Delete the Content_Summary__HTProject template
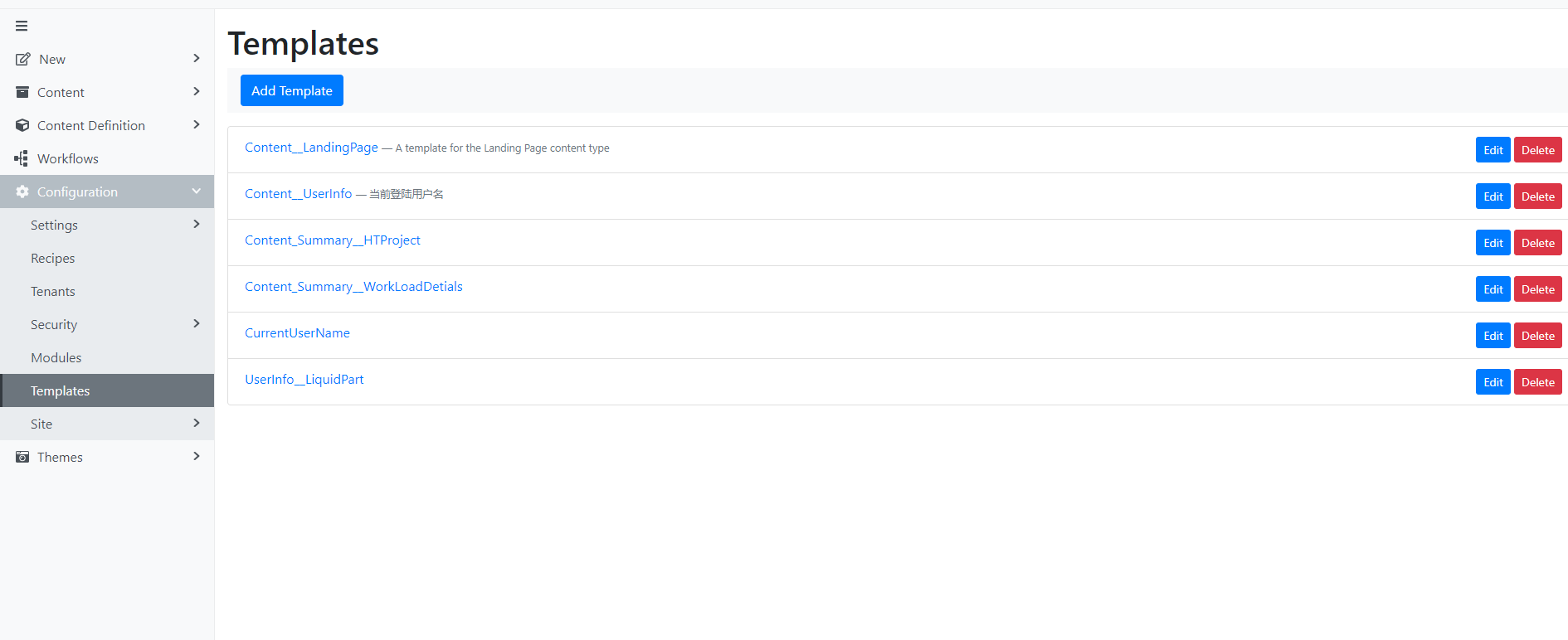This screenshot has height=640, width=1568. (1538, 243)
